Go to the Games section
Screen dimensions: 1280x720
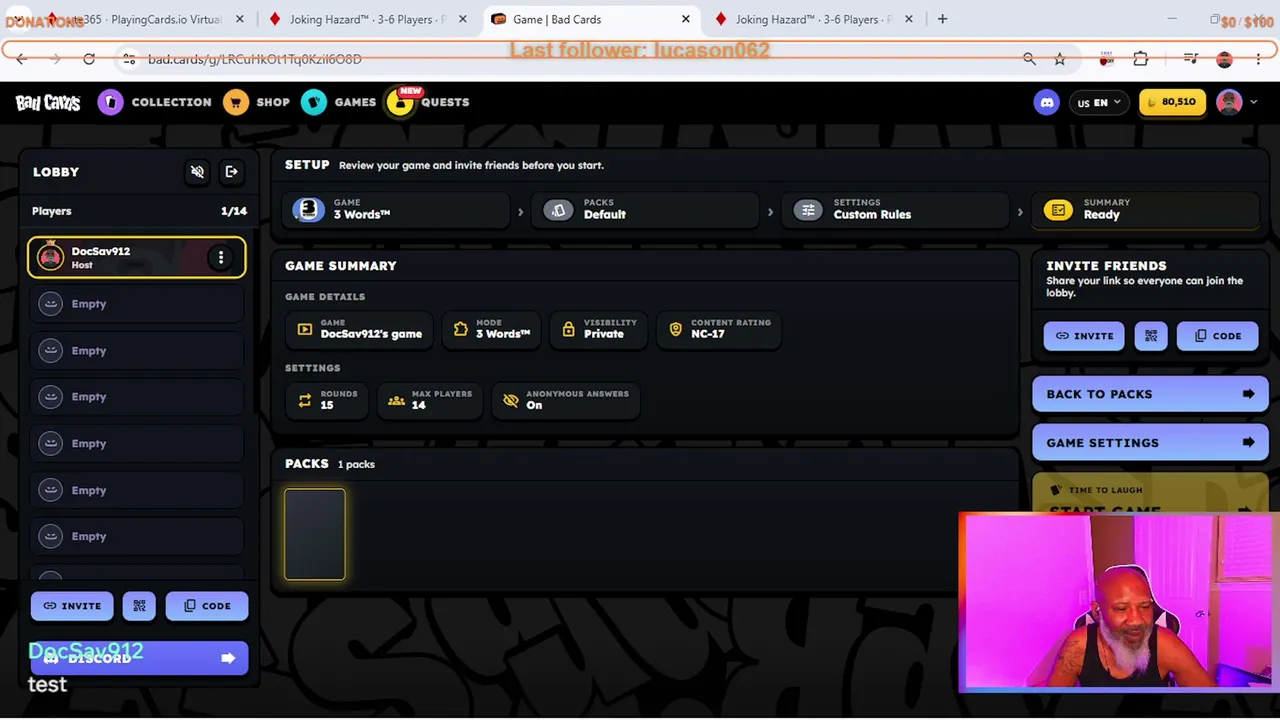pyautogui.click(x=339, y=102)
